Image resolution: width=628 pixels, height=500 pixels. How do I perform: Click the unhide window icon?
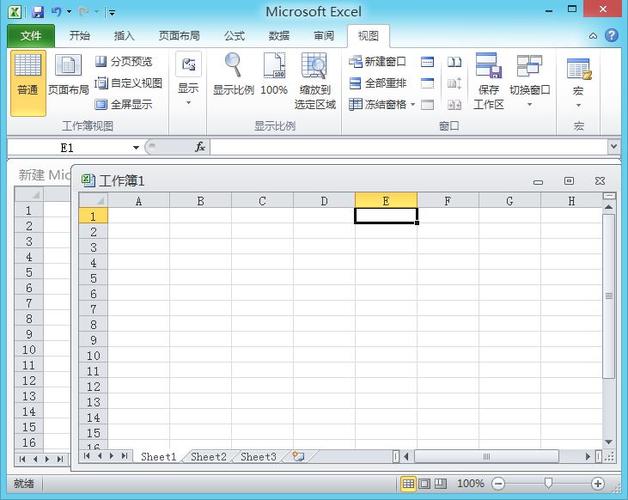point(427,105)
